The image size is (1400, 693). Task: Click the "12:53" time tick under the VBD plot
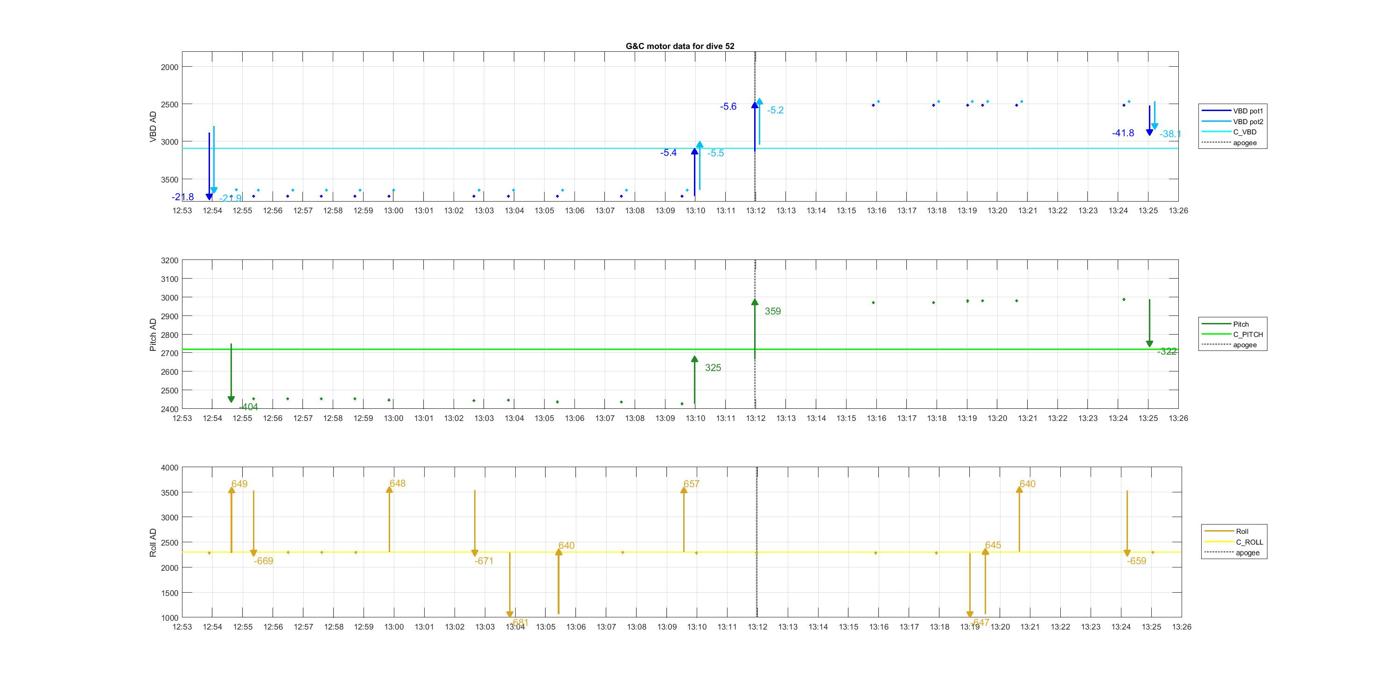(x=182, y=210)
